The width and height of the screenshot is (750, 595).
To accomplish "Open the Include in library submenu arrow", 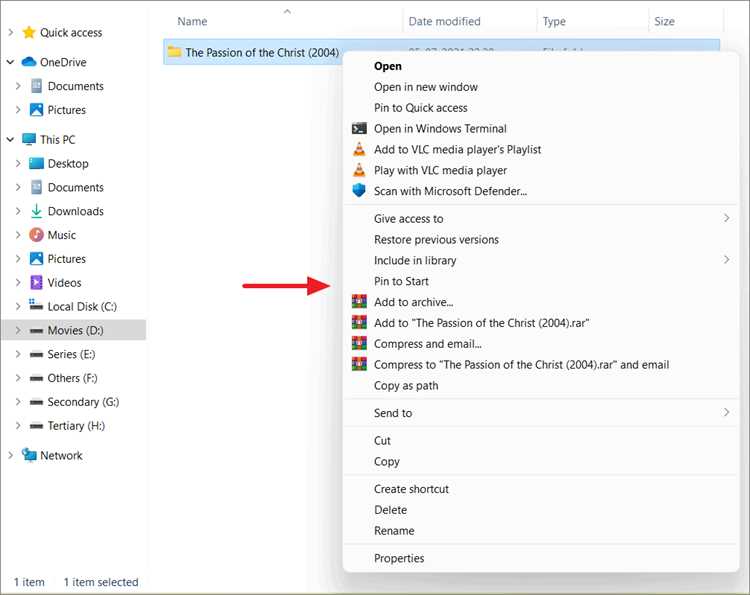I will (x=727, y=260).
